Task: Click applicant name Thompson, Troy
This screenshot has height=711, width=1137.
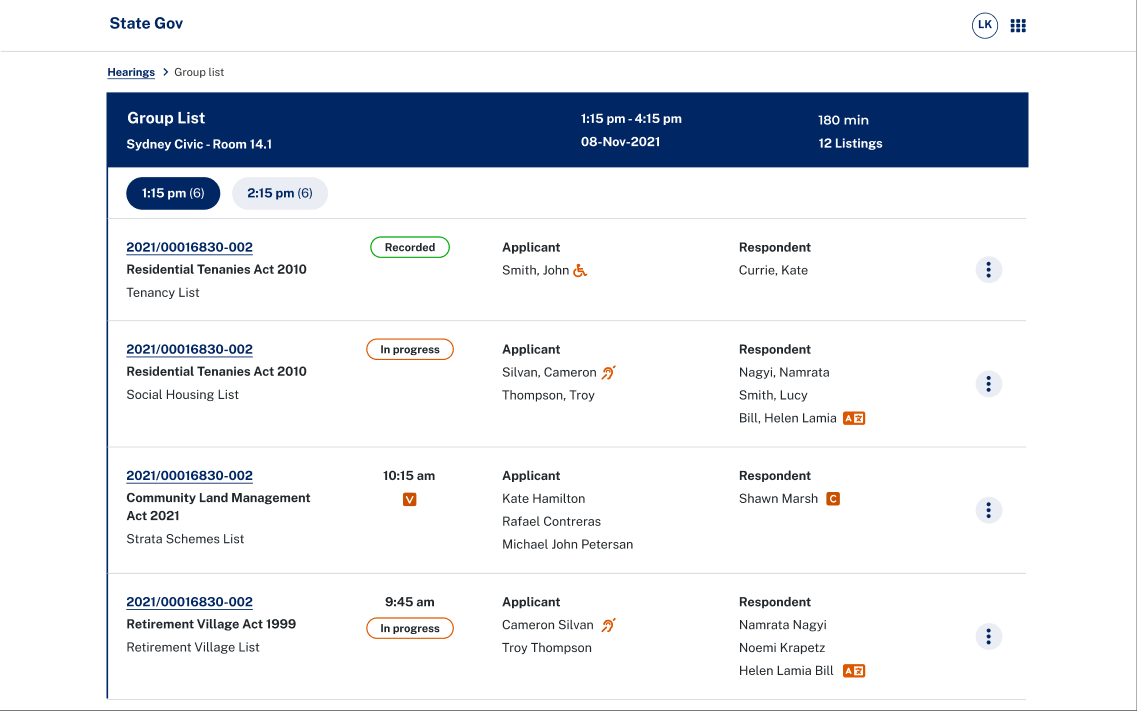Action: (548, 395)
